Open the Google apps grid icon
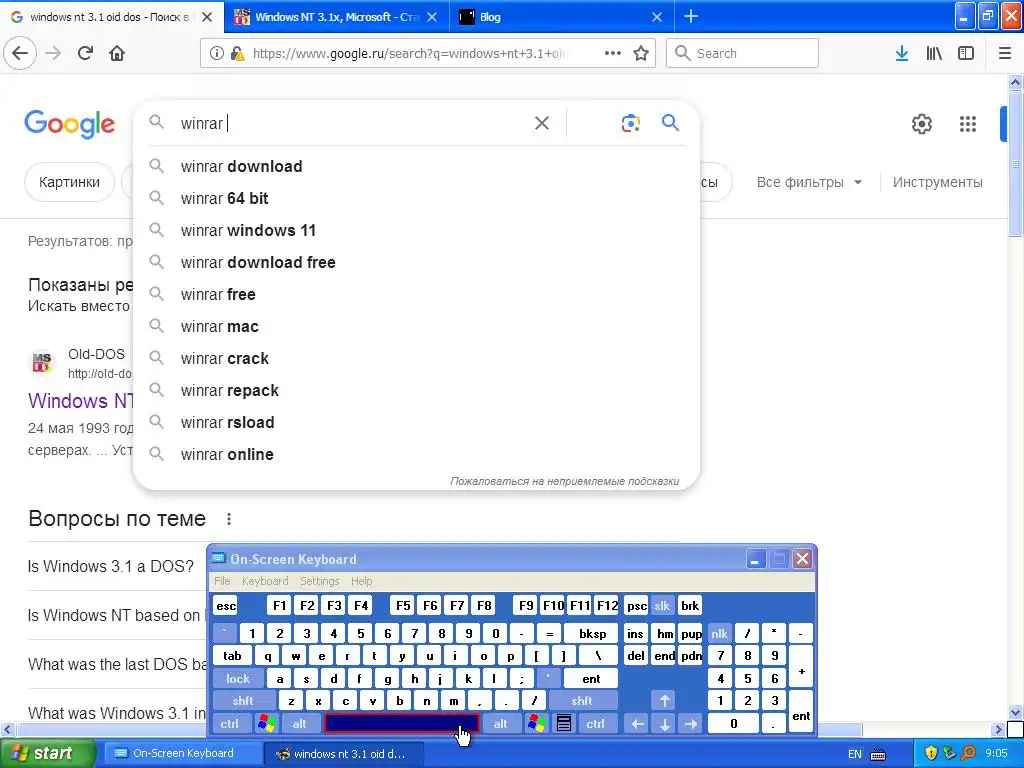The image size is (1024, 768). (968, 123)
